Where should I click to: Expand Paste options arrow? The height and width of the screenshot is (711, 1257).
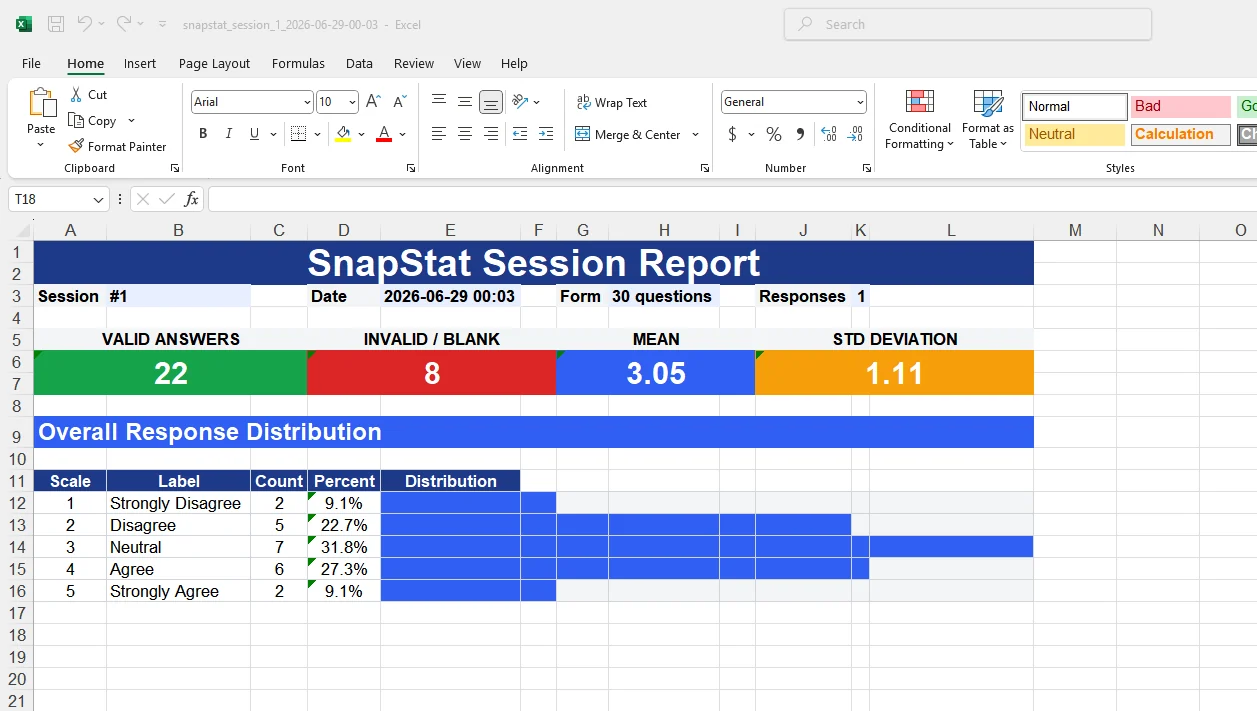(41, 145)
